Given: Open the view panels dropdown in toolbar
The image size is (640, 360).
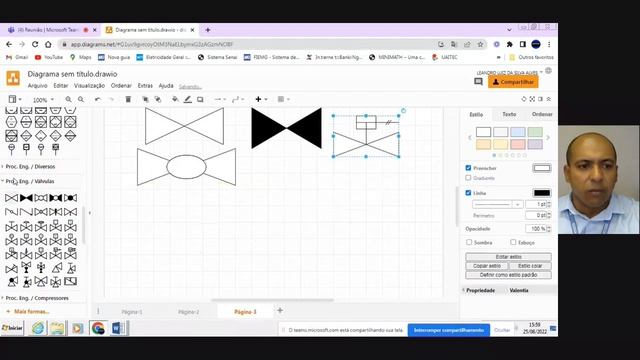Looking at the screenshot, I should click(15, 99).
